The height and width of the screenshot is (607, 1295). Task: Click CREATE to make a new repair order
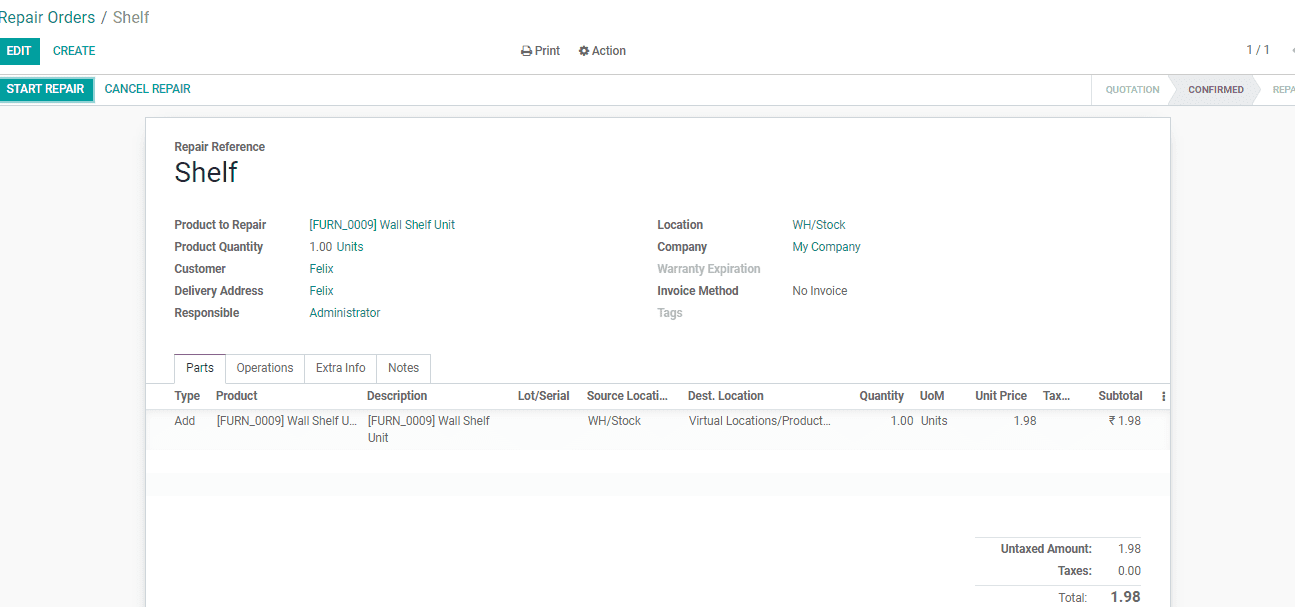tap(74, 50)
